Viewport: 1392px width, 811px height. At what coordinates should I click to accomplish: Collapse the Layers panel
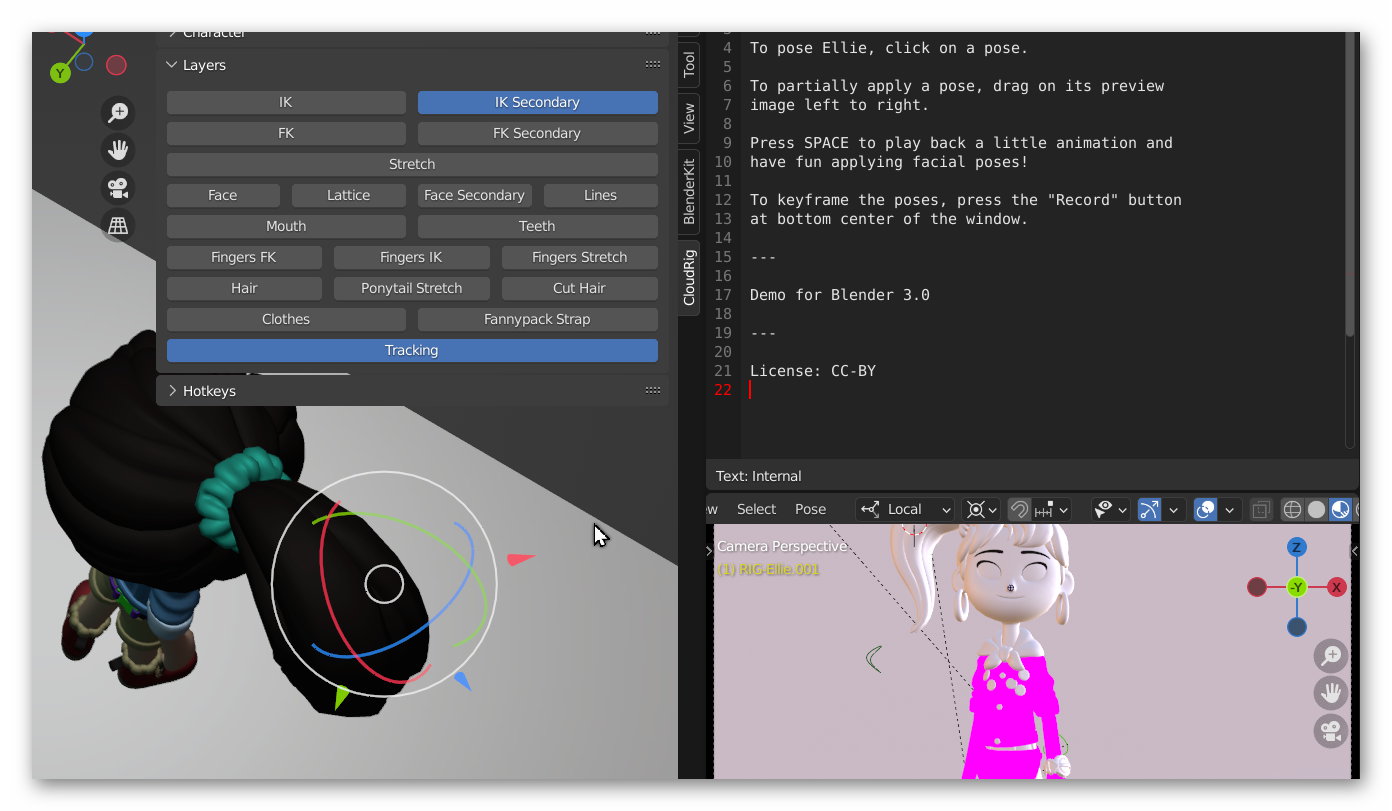172,64
